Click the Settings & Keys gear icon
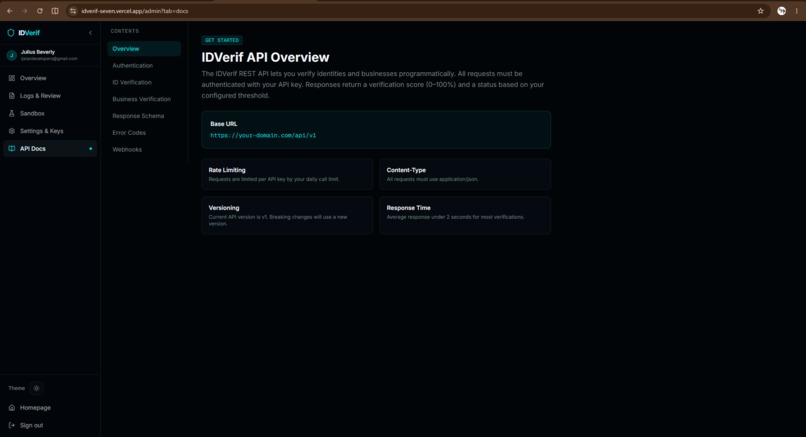Image resolution: width=806 pixels, height=437 pixels. (x=12, y=131)
